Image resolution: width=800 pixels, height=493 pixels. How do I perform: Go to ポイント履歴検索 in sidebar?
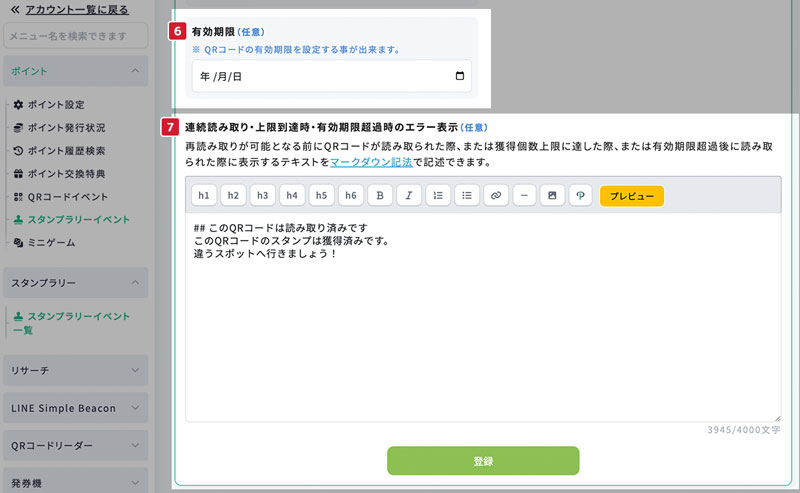point(65,151)
